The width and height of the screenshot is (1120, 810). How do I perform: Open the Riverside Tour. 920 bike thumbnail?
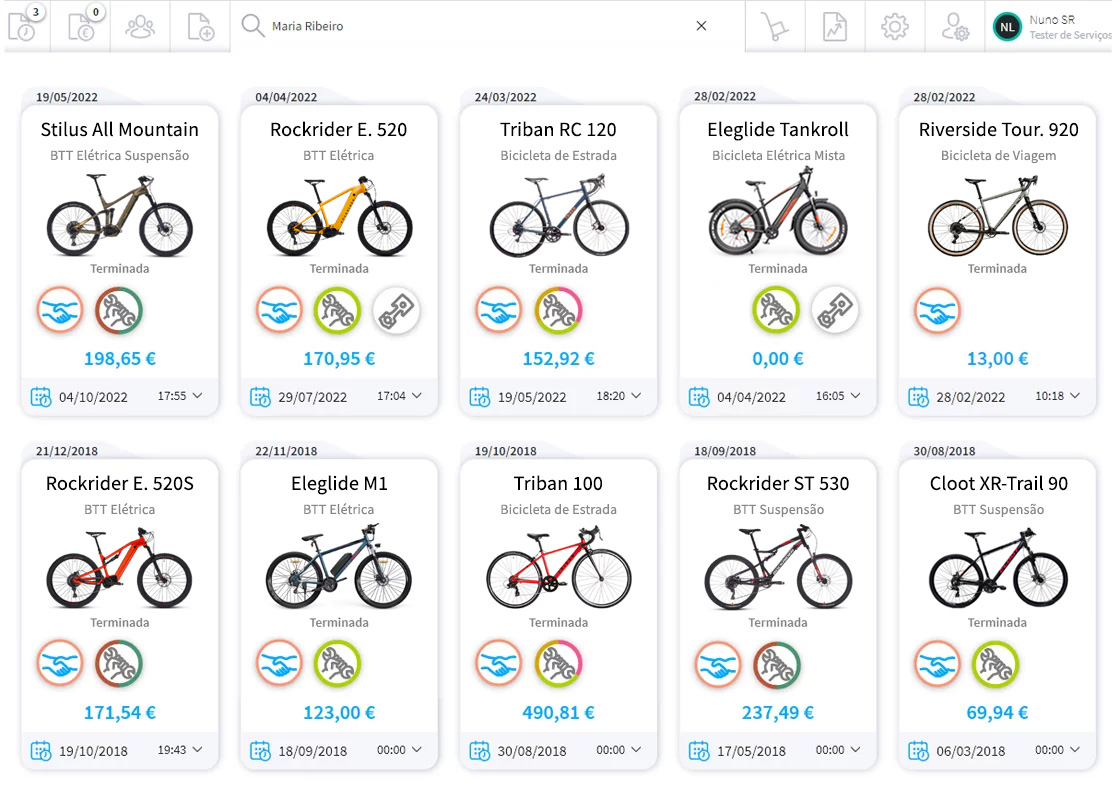(997, 215)
